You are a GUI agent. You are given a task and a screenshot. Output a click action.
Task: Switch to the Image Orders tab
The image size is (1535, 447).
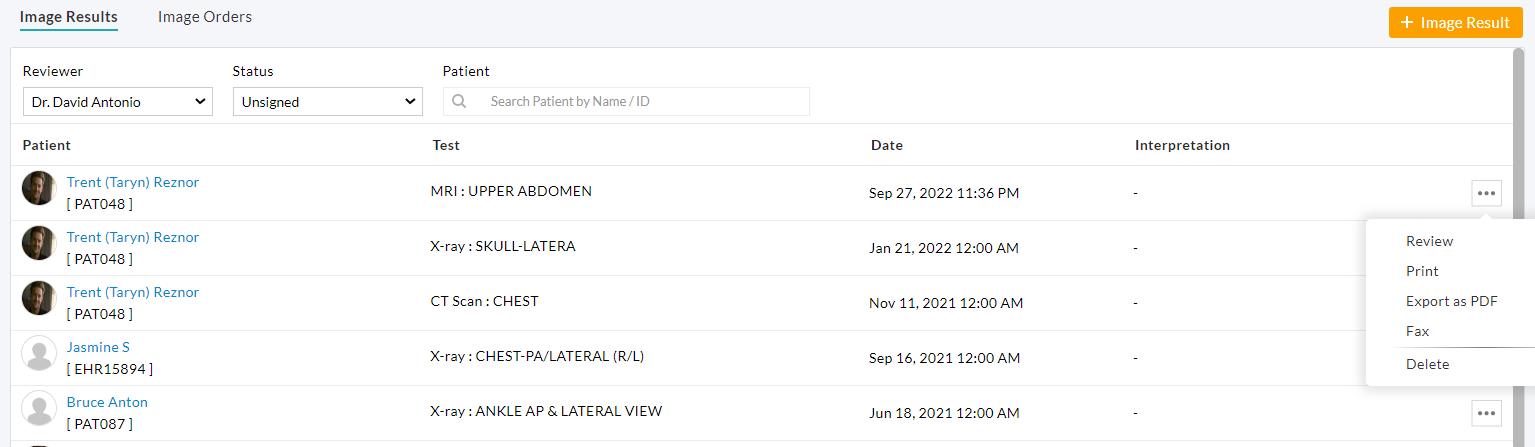click(x=205, y=17)
